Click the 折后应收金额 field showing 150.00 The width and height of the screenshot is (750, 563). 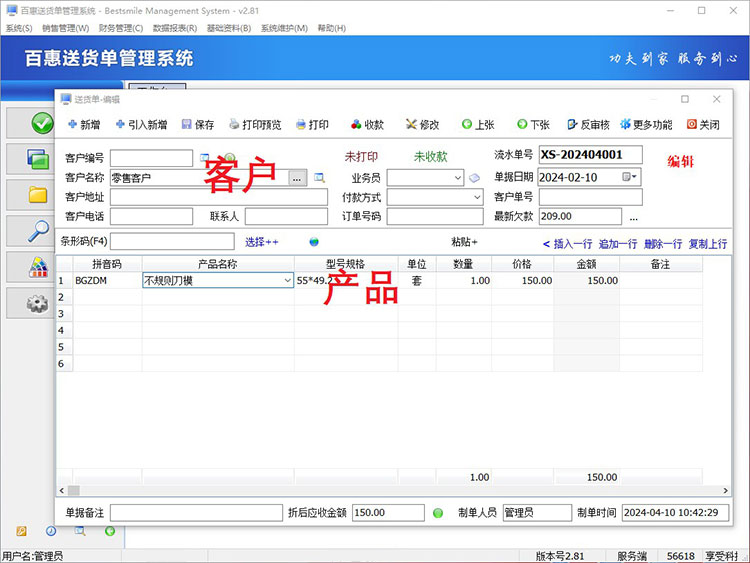[x=388, y=513]
